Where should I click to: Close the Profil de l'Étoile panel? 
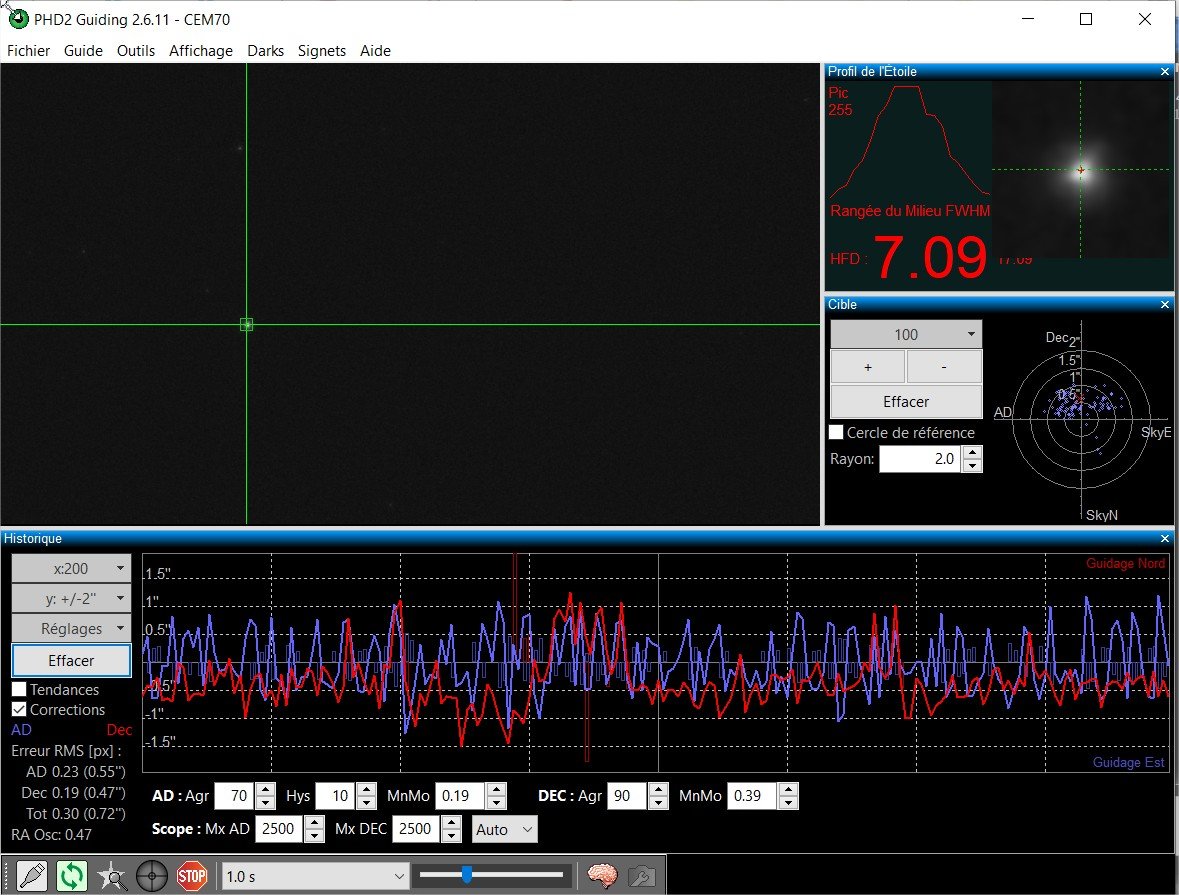click(1165, 71)
